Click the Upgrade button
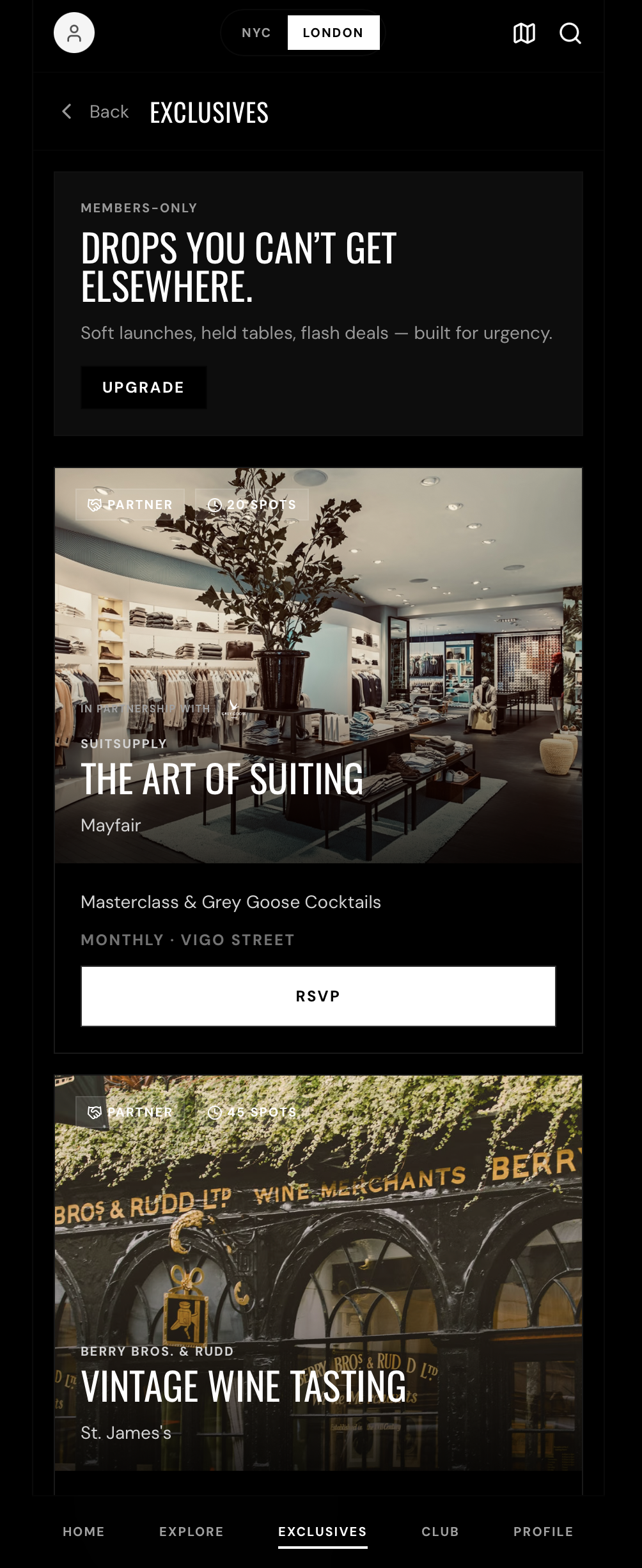The image size is (642, 1568). tap(143, 388)
